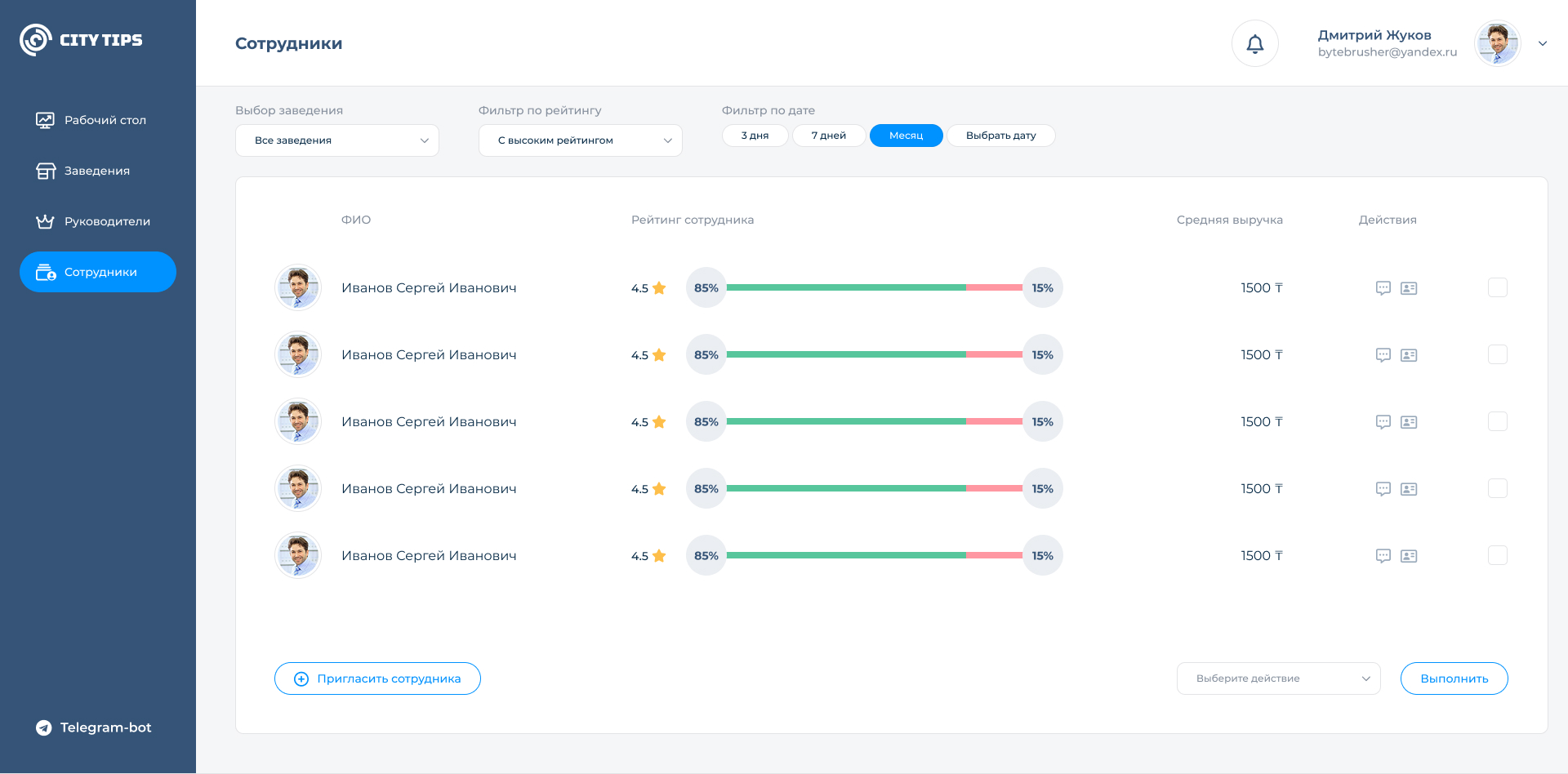Screen dimensions: 1568x774
Task: Open message icon in second employee row
Action: point(1383,355)
